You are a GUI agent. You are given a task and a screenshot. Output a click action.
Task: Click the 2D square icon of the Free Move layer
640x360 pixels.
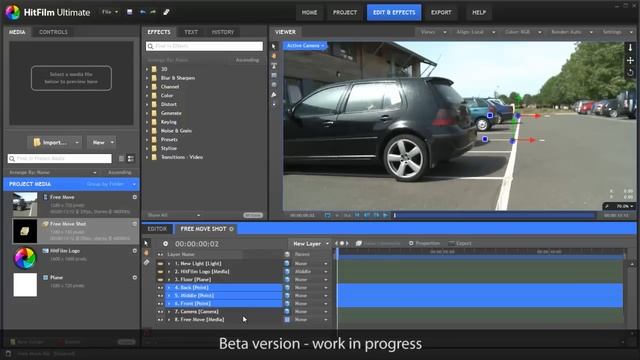pos(287,320)
